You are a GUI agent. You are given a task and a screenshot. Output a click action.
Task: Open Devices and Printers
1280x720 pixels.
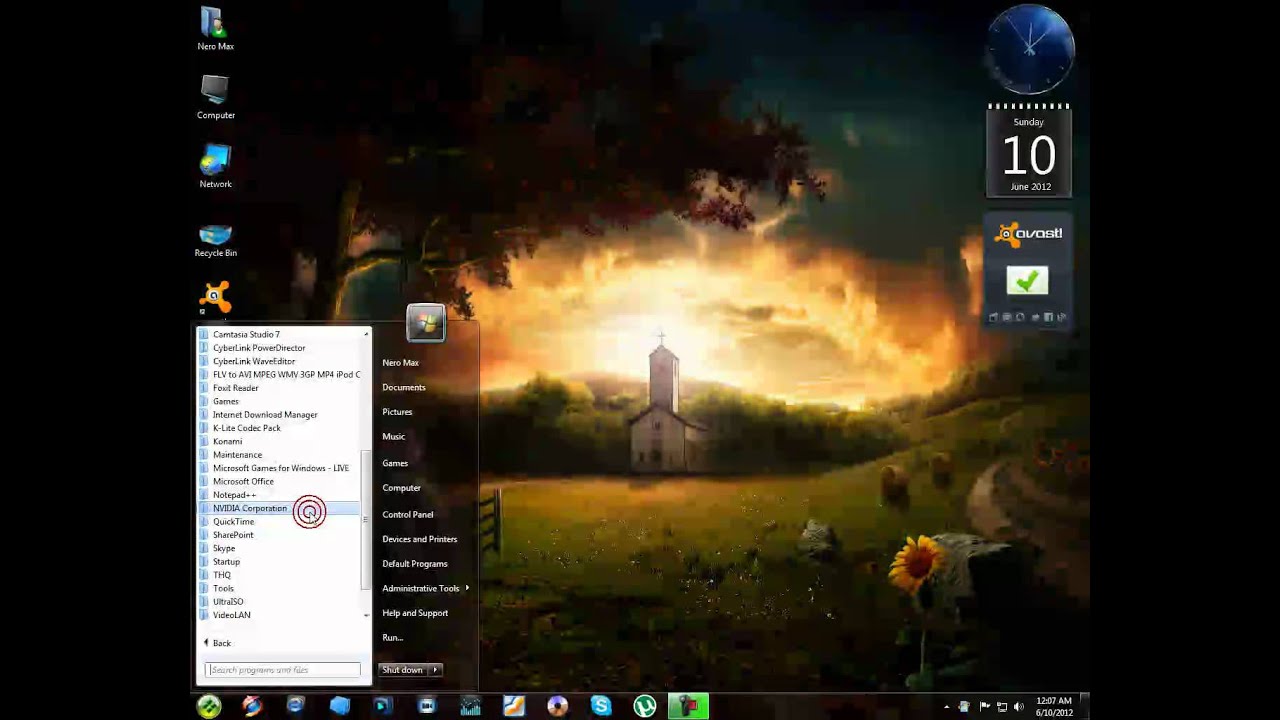[x=420, y=539]
